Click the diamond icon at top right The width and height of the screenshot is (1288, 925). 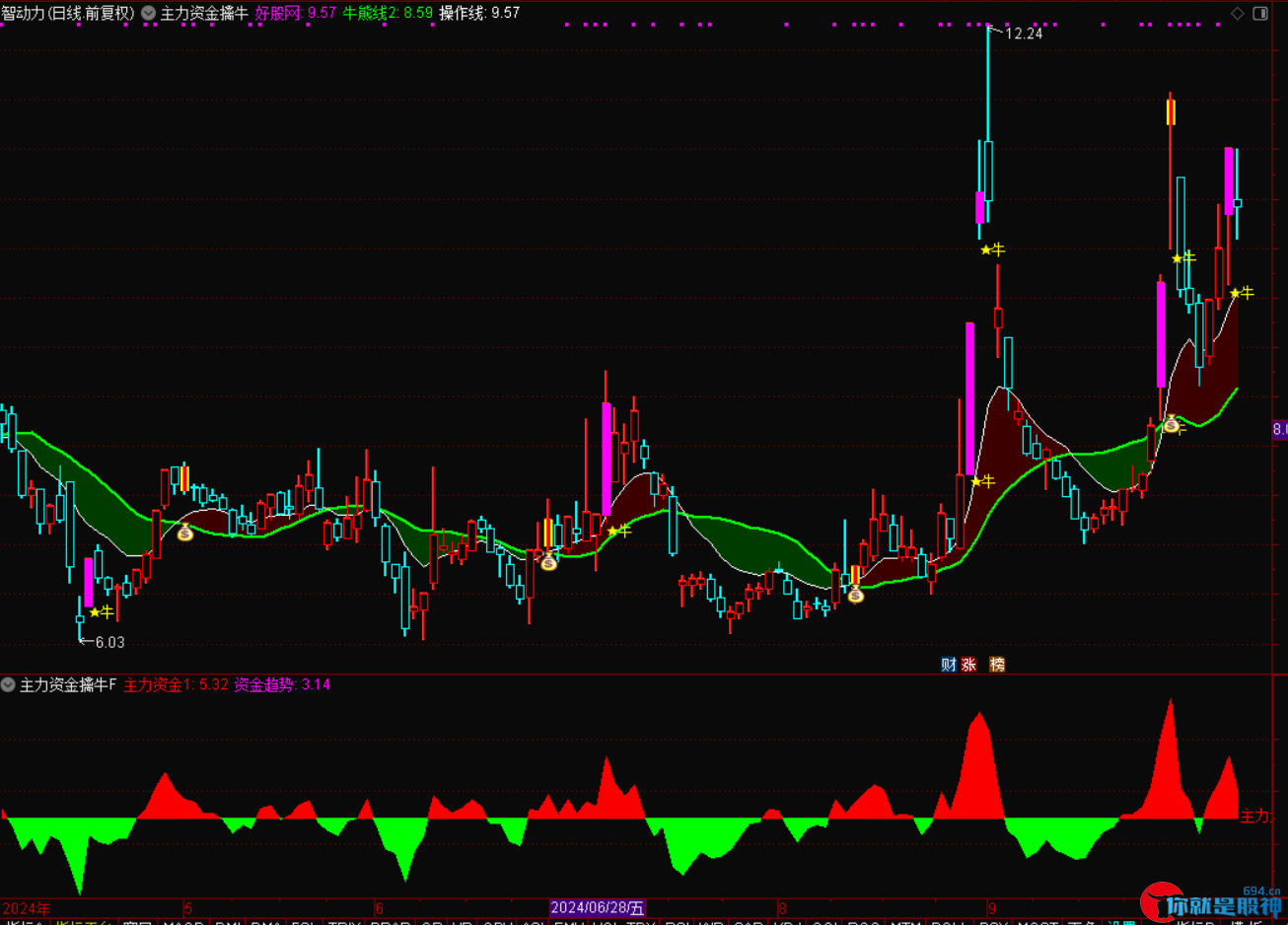tap(1238, 13)
